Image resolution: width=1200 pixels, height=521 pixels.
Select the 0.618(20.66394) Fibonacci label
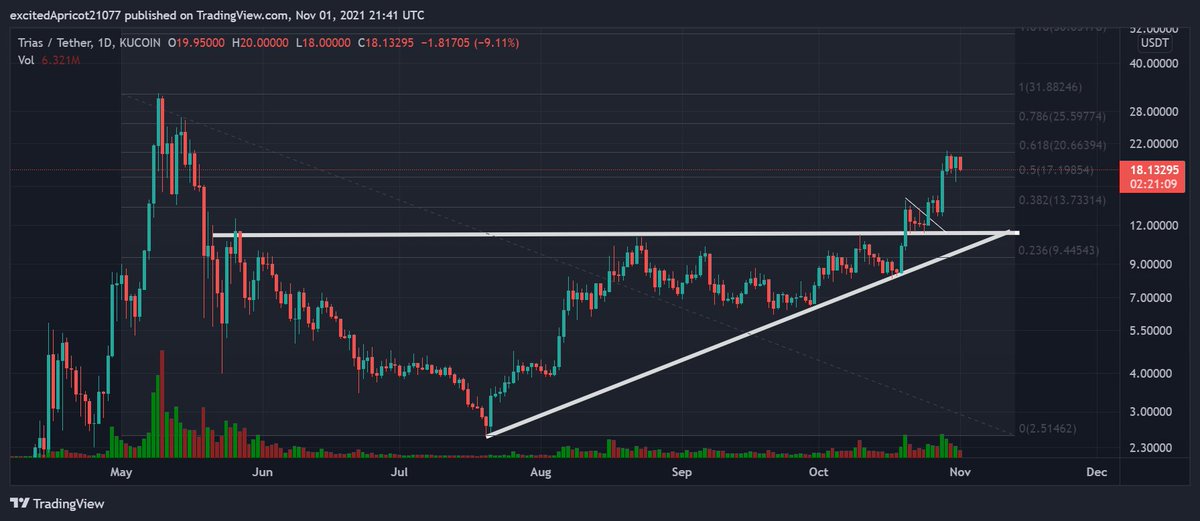[1064, 146]
